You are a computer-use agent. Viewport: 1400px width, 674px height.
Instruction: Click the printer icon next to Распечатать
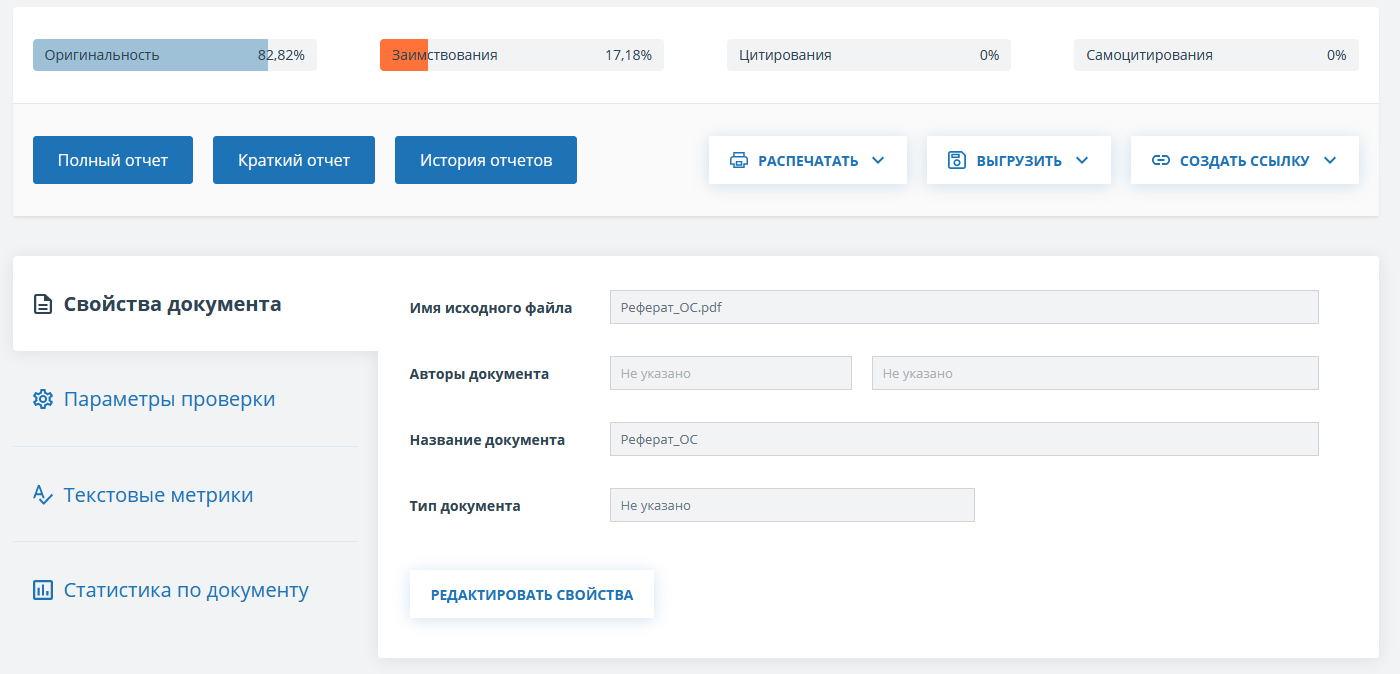739,160
